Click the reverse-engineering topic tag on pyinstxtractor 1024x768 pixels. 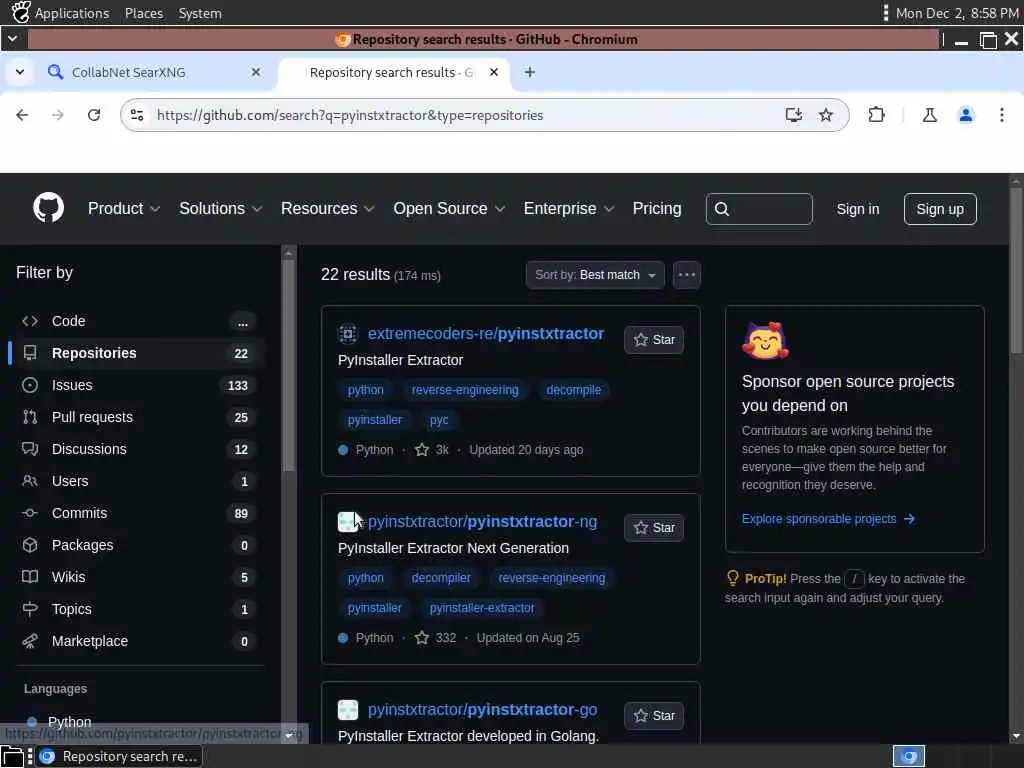(x=465, y=391)
